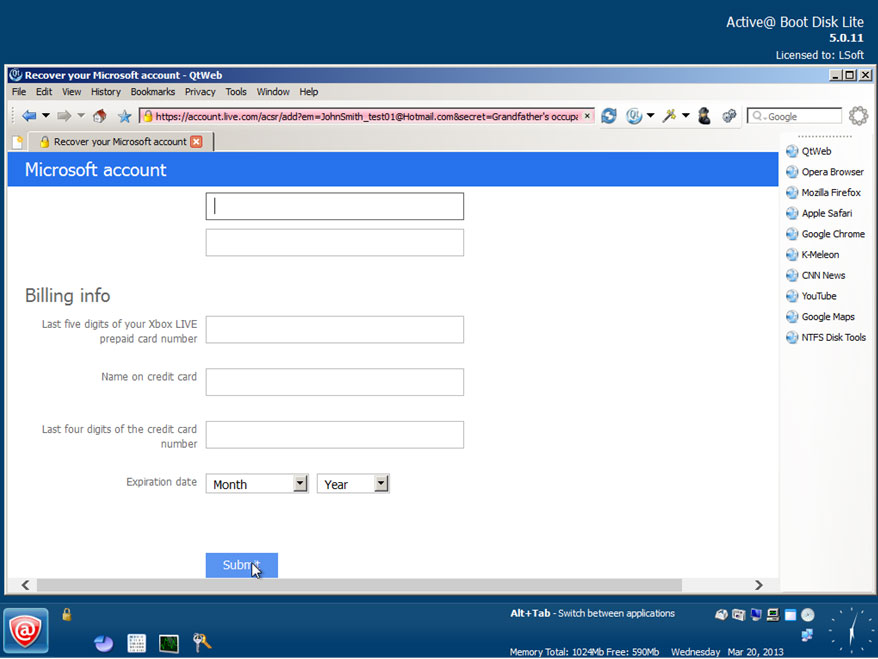
Task: Open the NTFS Disk Tools bookmark
Action: point(826,338)
